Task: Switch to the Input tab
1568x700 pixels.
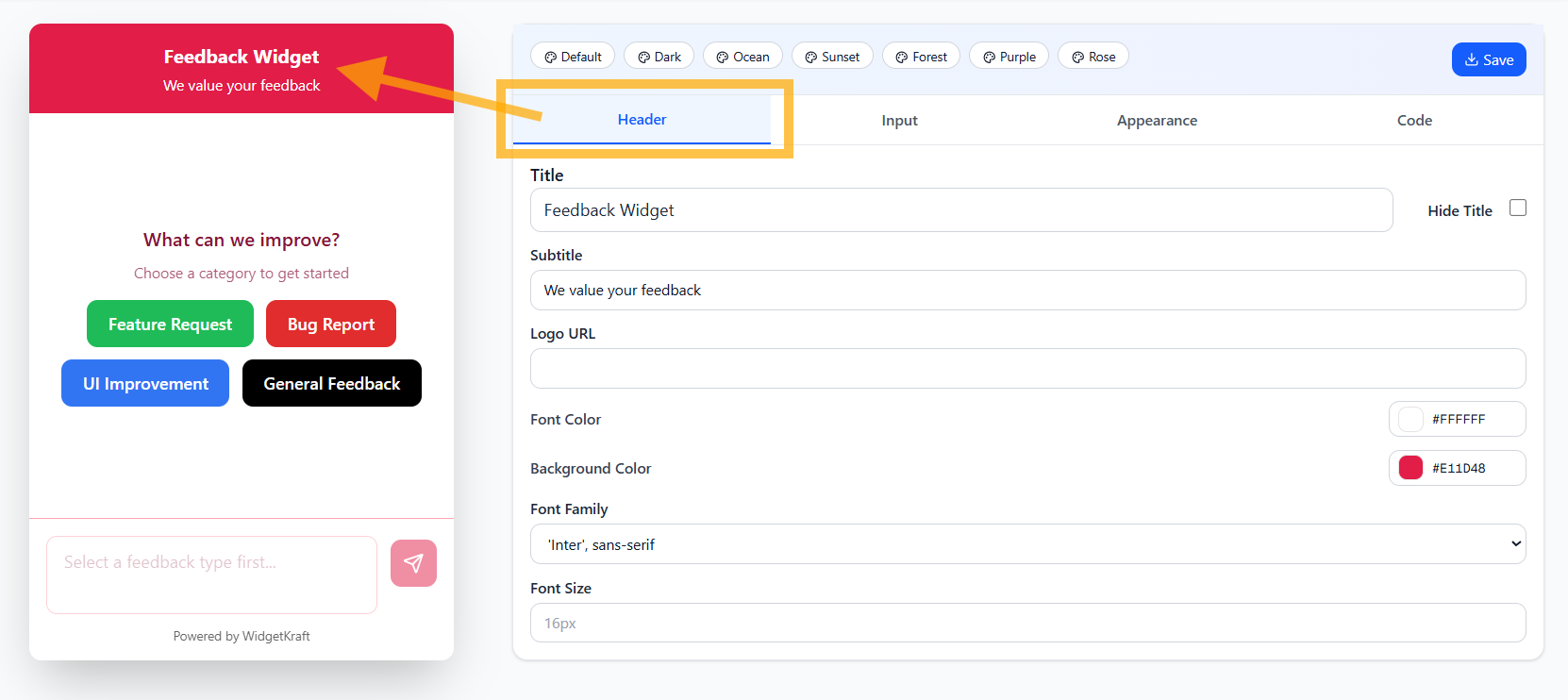Action: click(x=899, y=121)
